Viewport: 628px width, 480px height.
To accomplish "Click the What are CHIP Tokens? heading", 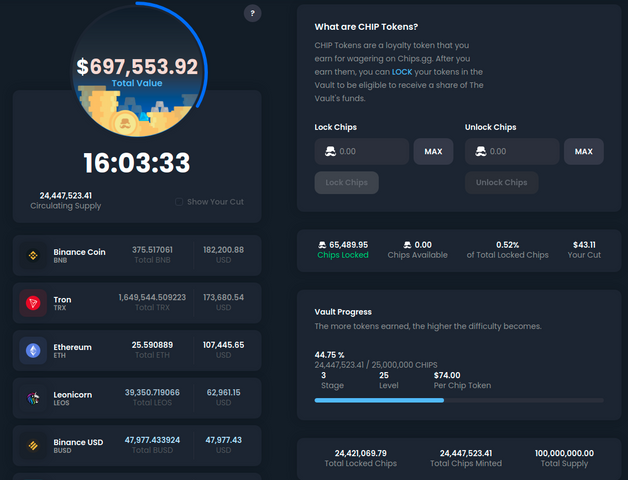I will (x=366, y=27).
